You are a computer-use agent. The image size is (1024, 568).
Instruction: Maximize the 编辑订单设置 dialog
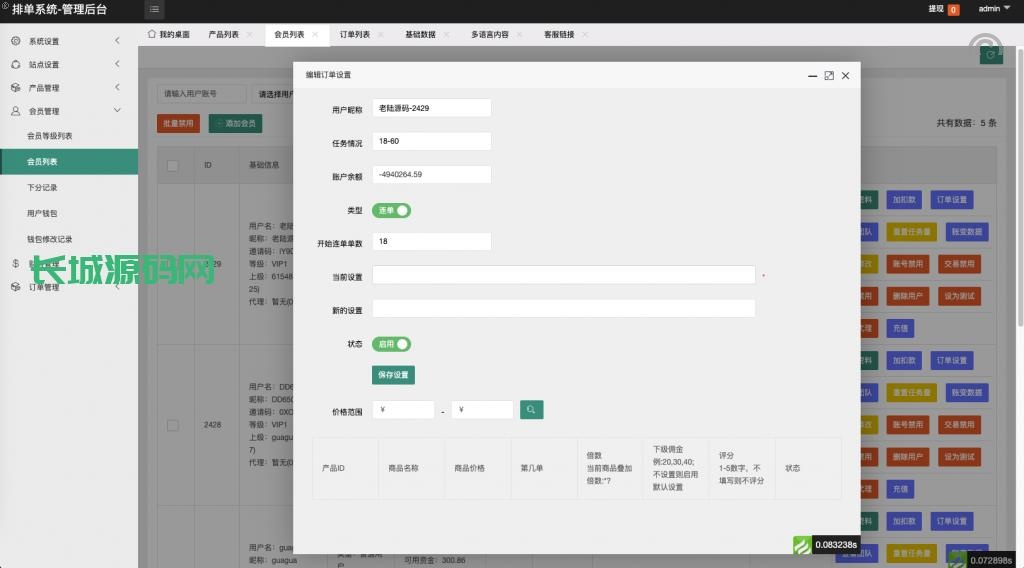[829, 75]
